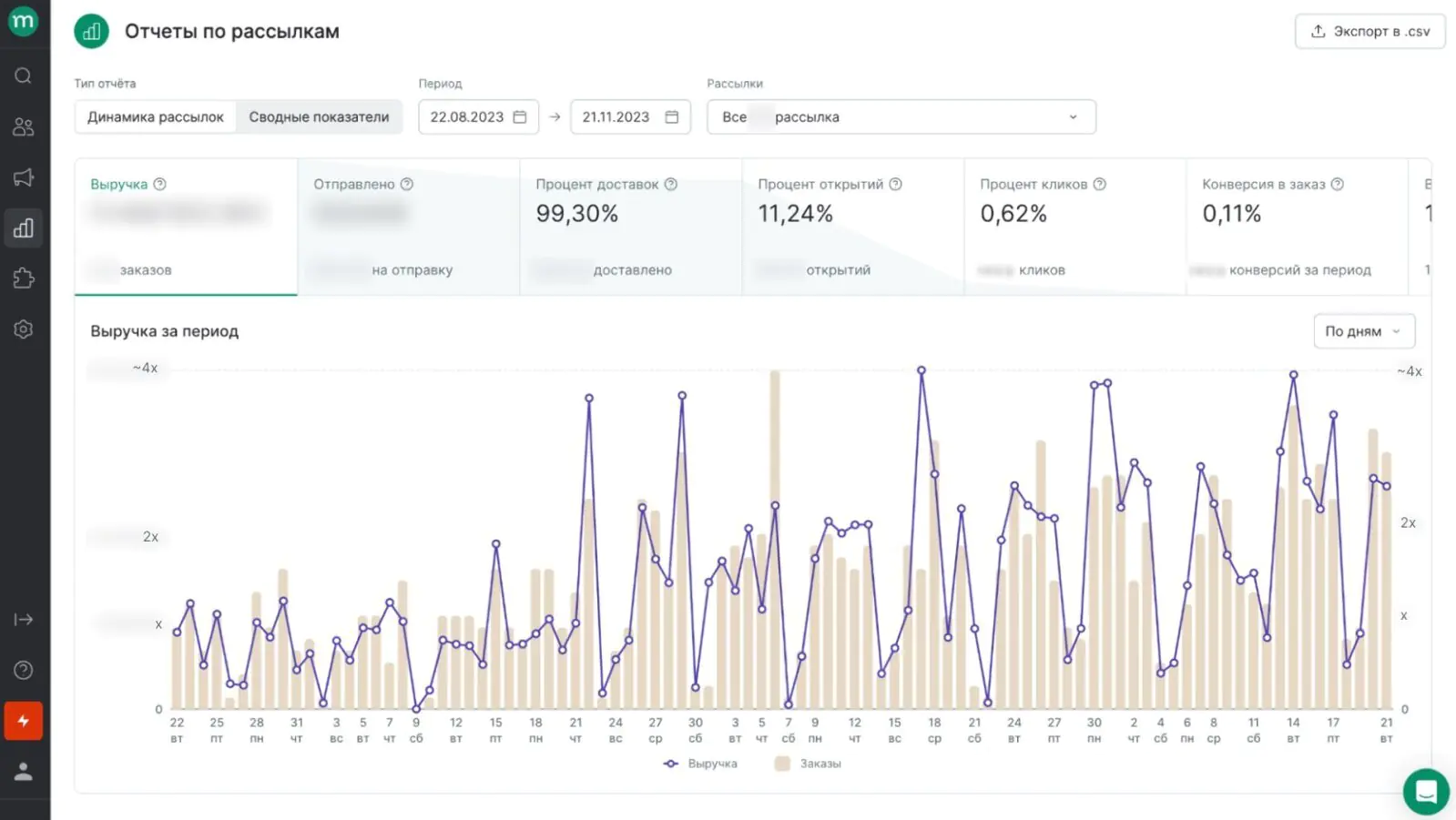Click the 99,30% delivery value
The image size is (1456, 820).
[x=577, y=214]
